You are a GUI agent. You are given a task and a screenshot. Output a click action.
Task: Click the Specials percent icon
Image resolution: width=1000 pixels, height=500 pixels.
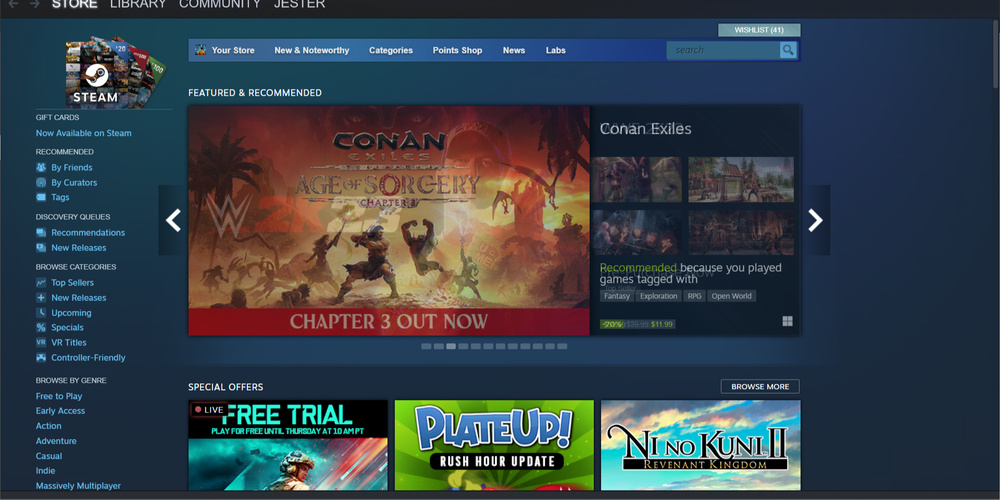tap(41, 328)
